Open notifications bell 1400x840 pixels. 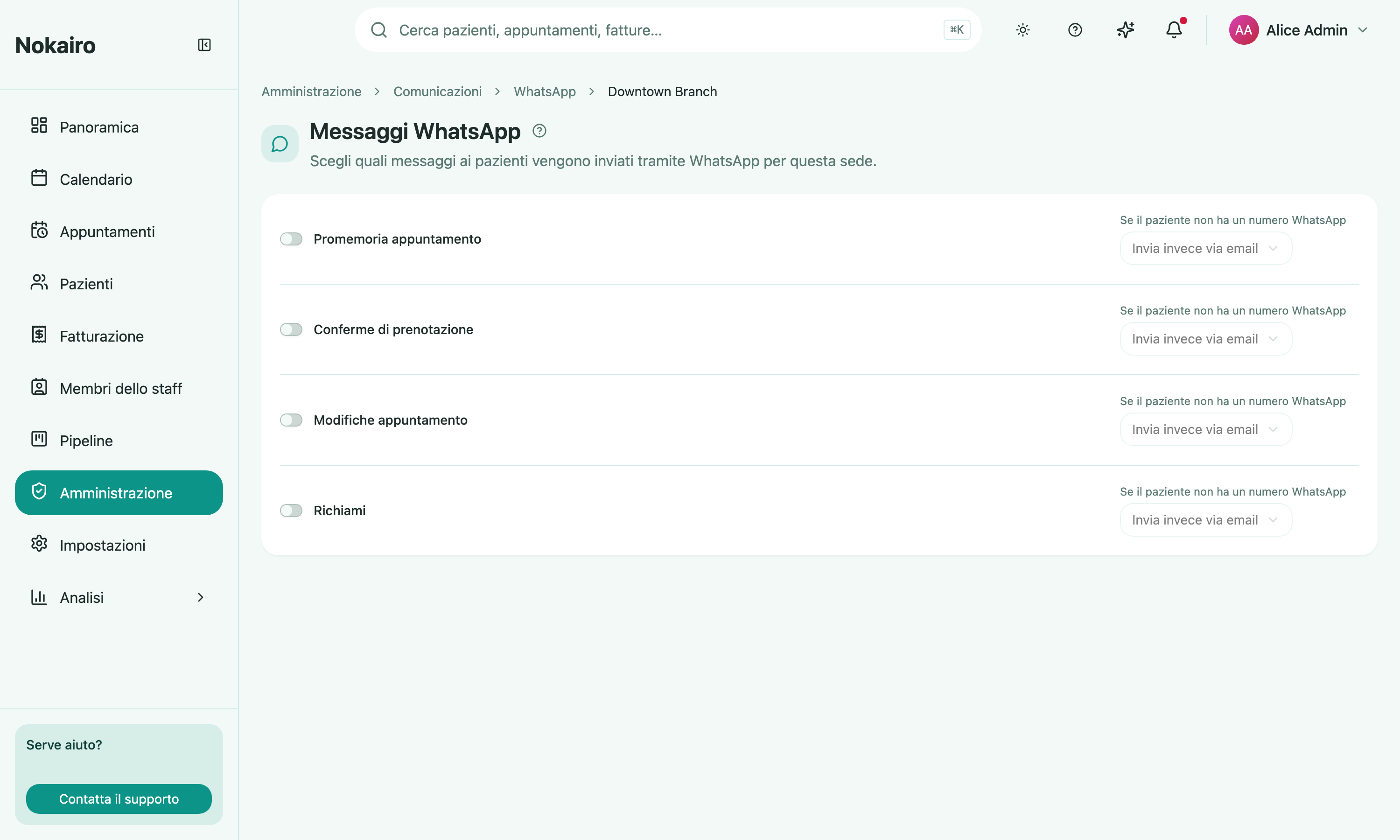pos(1174,30)
